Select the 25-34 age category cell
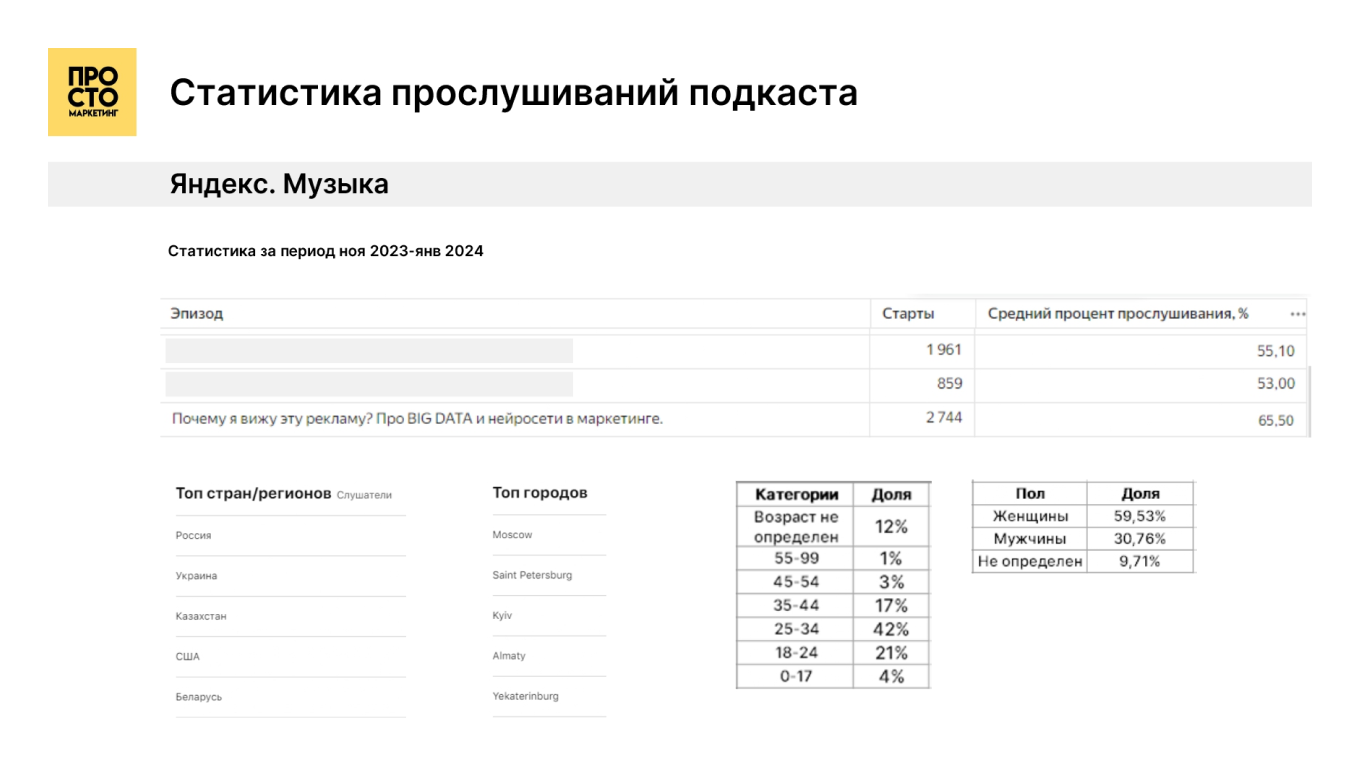This screenshot has width=1360, height=766. (x=796, y=629)
